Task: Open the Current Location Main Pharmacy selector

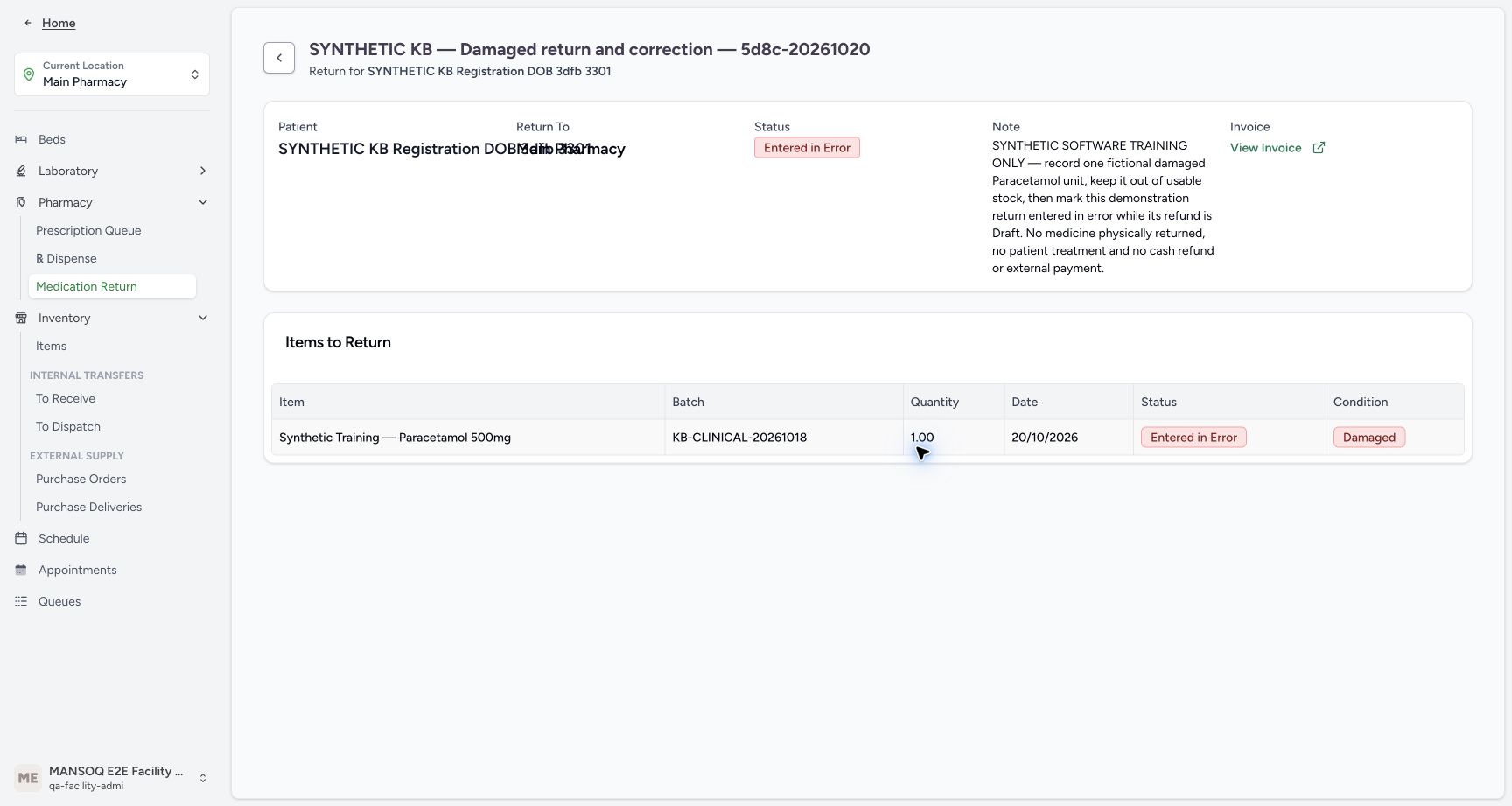Action: [112, 74]
